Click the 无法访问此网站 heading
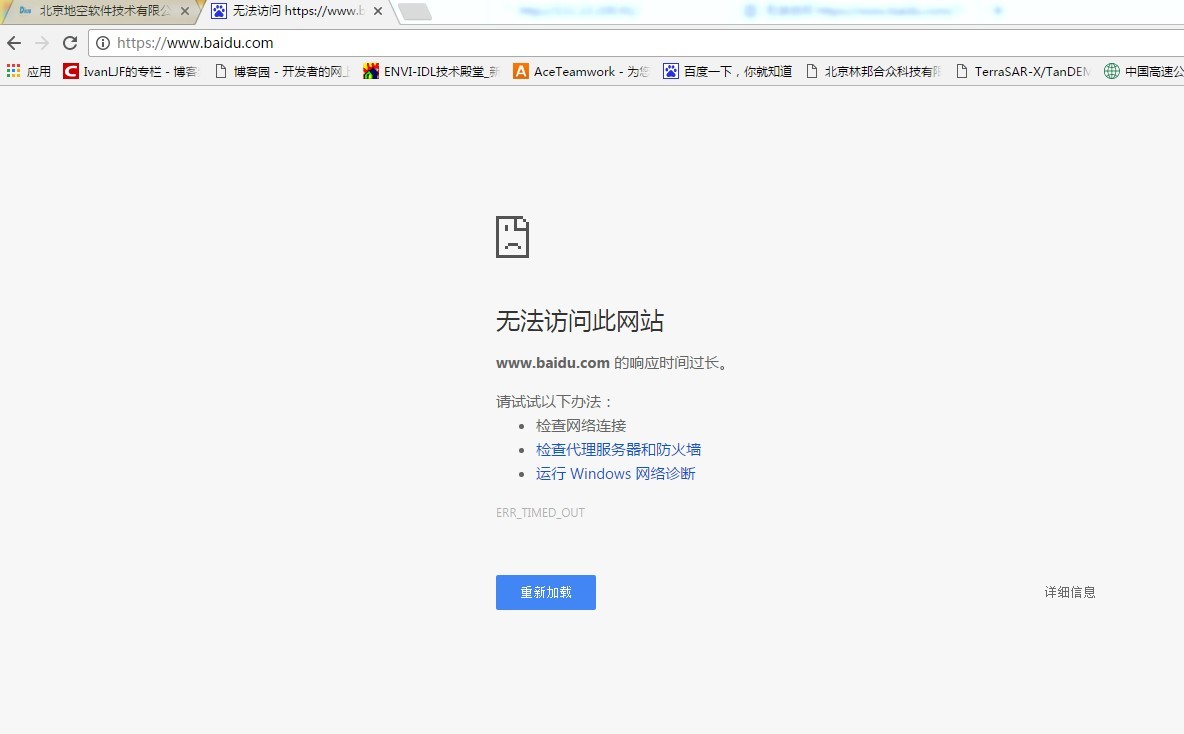 pyautogui.click(x=580, y=321)
